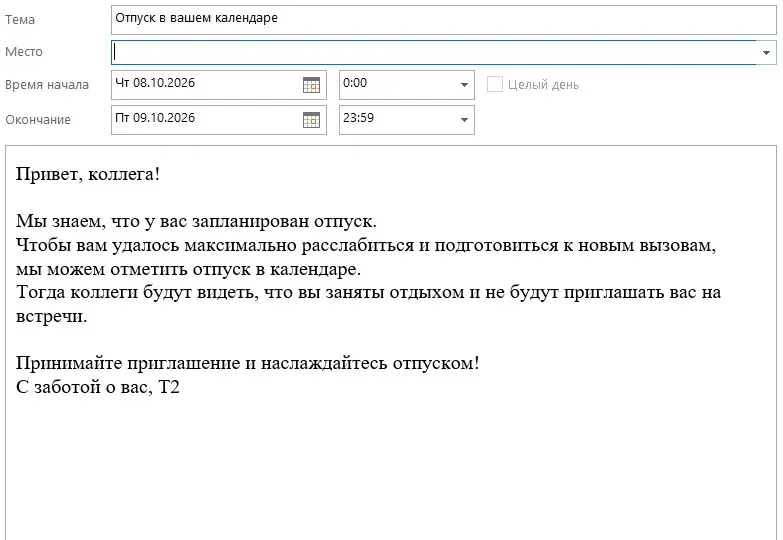Click the line "Привет, коллега!"
This screenshot has height=540, width=783.
tap(88, 174)
